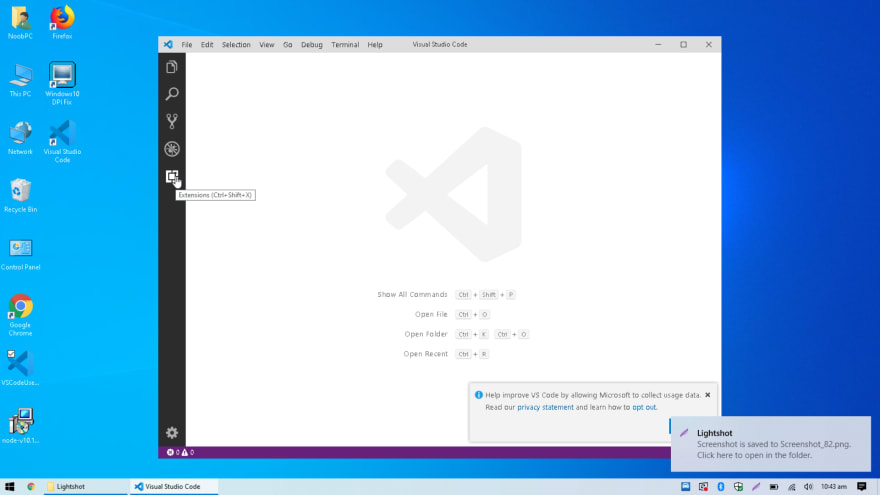The image size is (880, 495).
Task: Open the Selection menu
Action: (236, 44)
